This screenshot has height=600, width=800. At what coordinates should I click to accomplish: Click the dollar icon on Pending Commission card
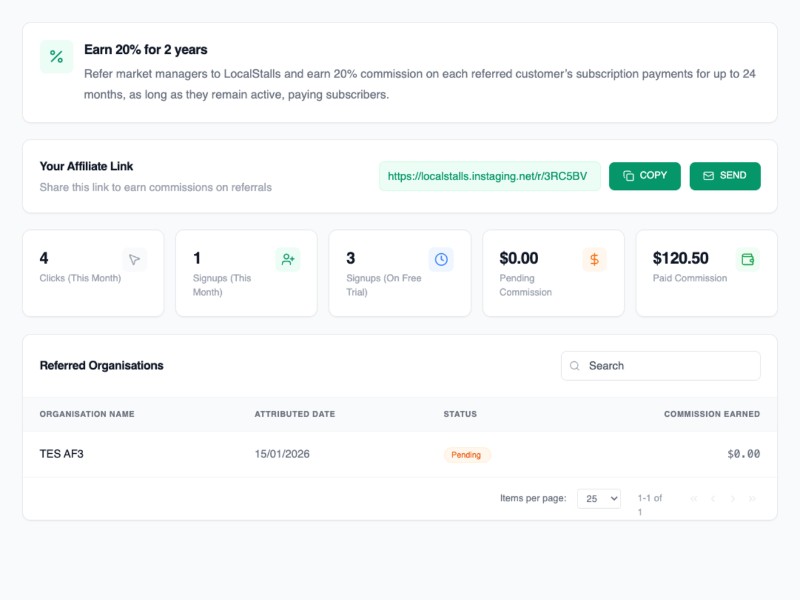594,260
